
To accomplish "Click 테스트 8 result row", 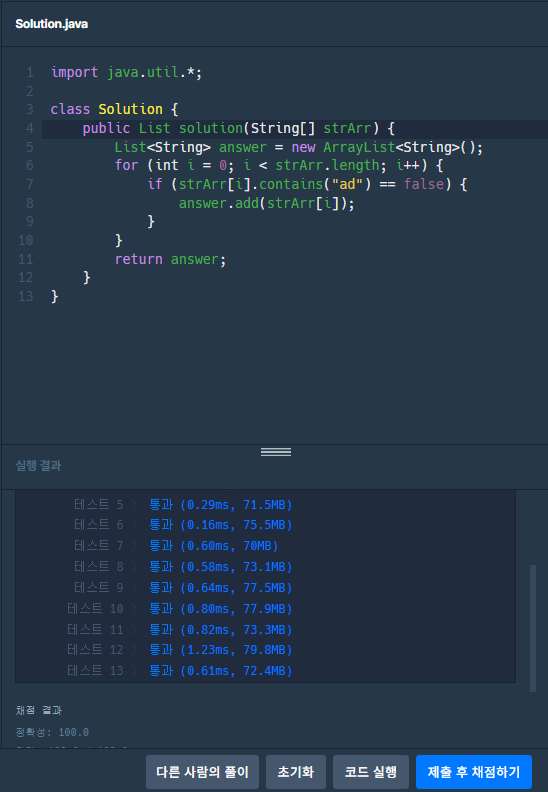I will pos(183,567).
